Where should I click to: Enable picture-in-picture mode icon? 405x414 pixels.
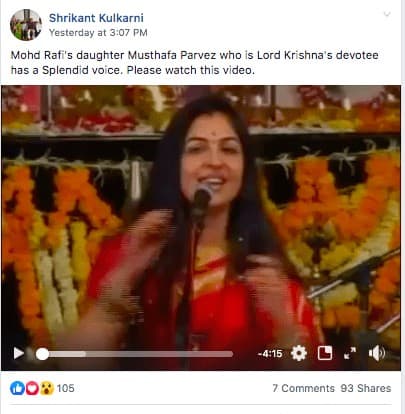325,353
